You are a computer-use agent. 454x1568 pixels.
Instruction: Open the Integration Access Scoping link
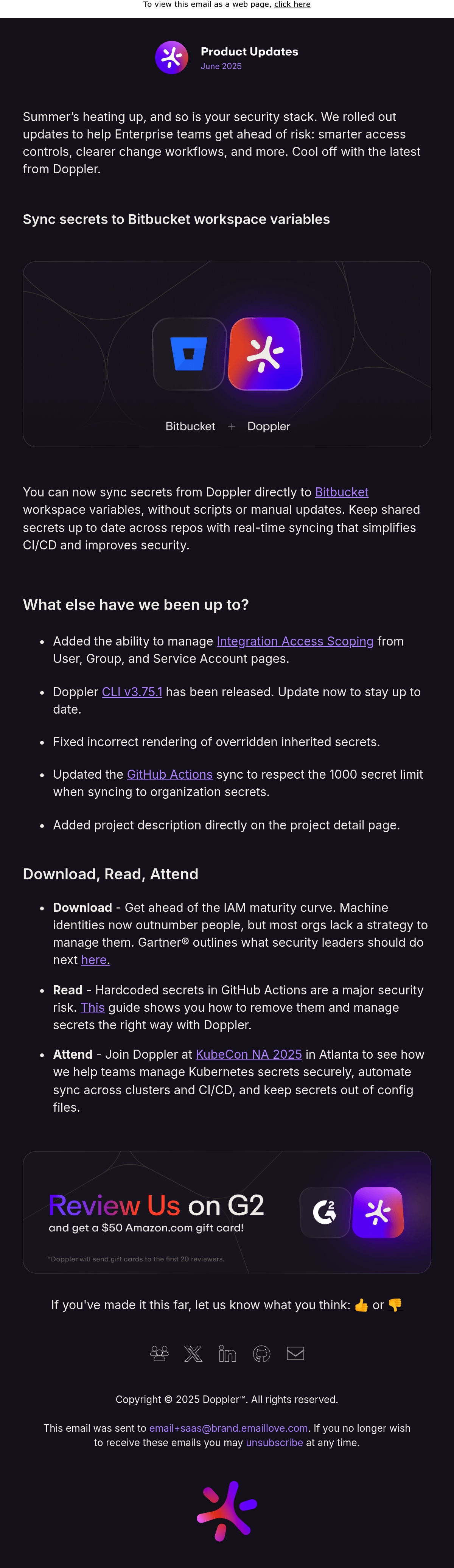pyautogui.click(x=295, y=641)
